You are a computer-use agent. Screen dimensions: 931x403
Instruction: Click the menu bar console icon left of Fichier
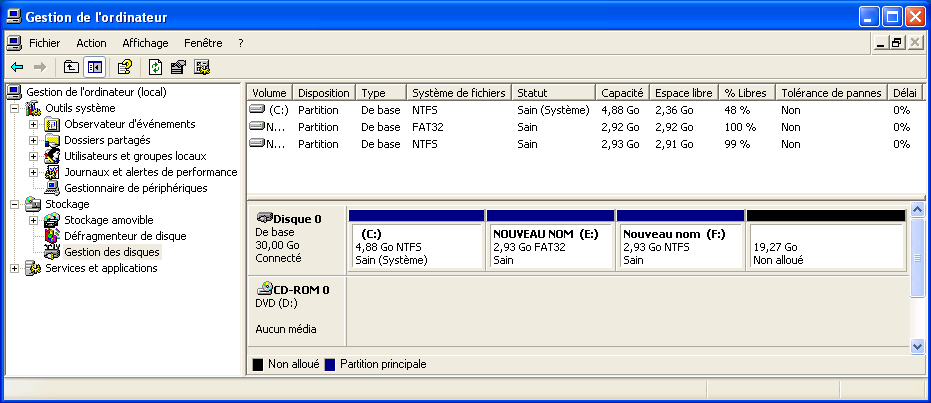click(14, 43)
